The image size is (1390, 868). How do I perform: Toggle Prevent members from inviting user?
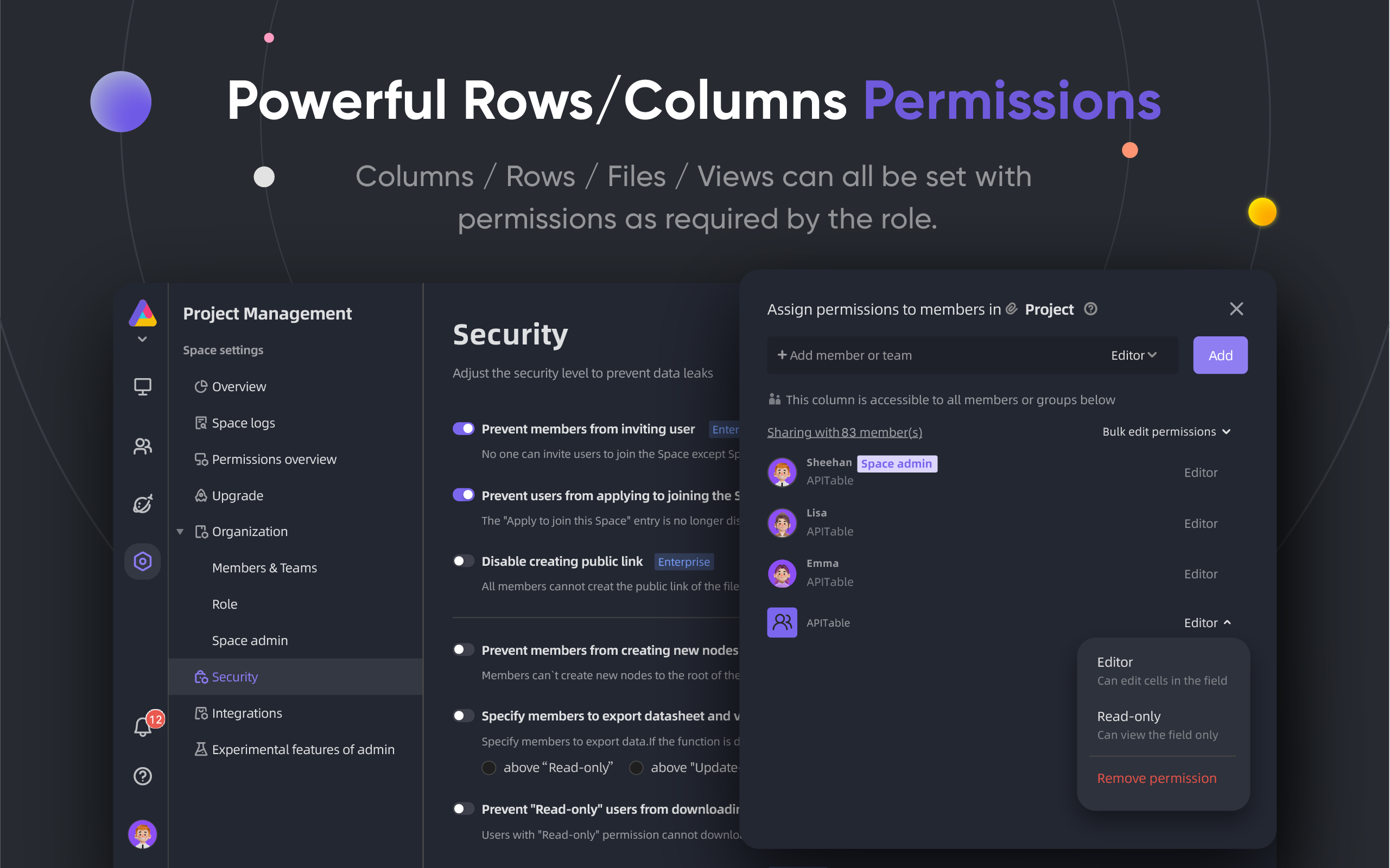(x=463, y=428)
